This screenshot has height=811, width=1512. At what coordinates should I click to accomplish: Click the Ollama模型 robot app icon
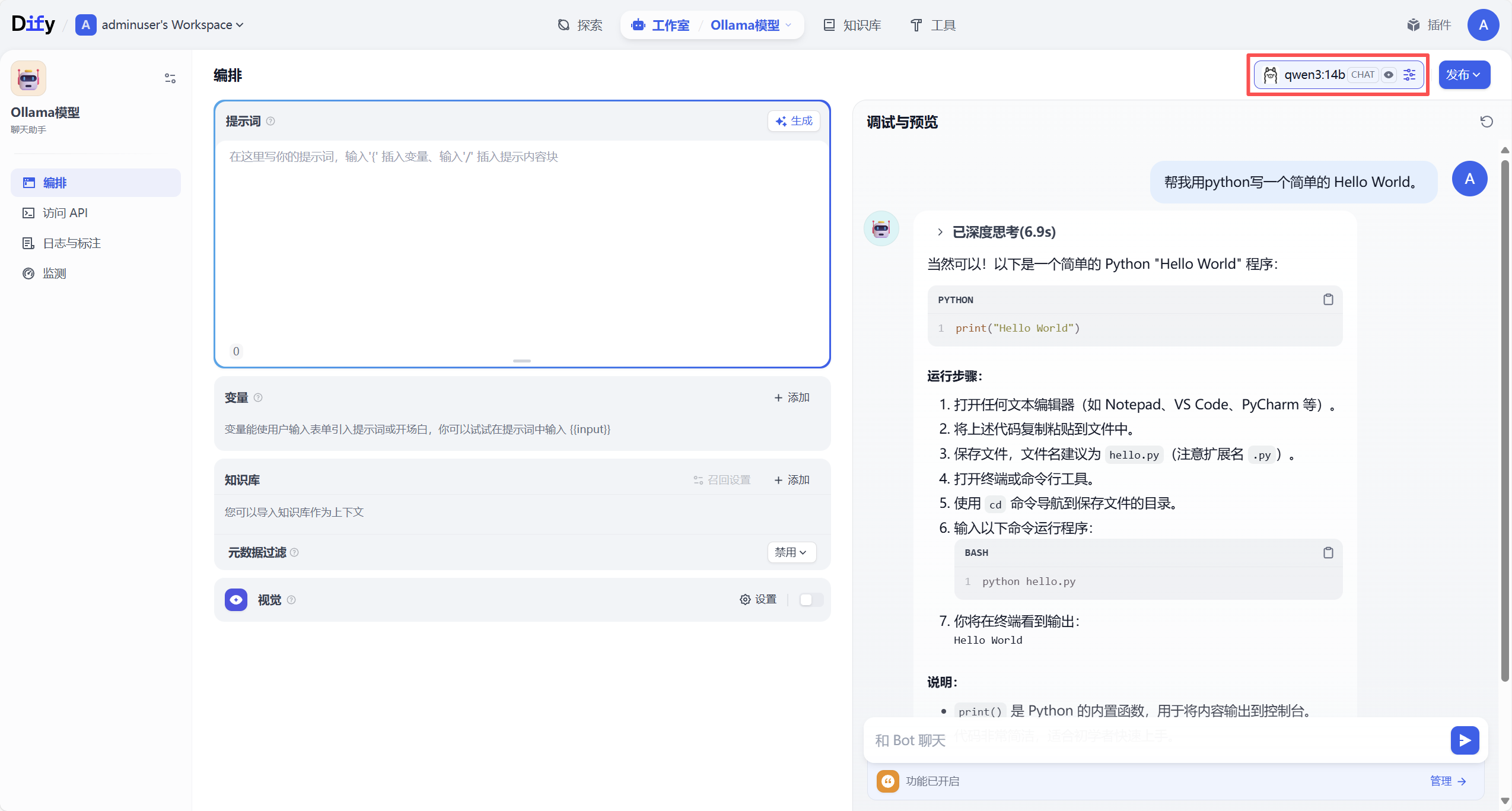(28, 78)
